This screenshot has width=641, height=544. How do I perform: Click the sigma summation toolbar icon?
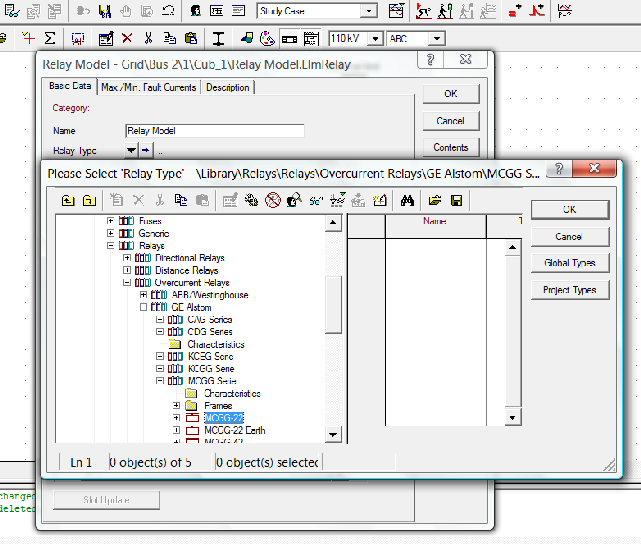(x=49, y=39)
